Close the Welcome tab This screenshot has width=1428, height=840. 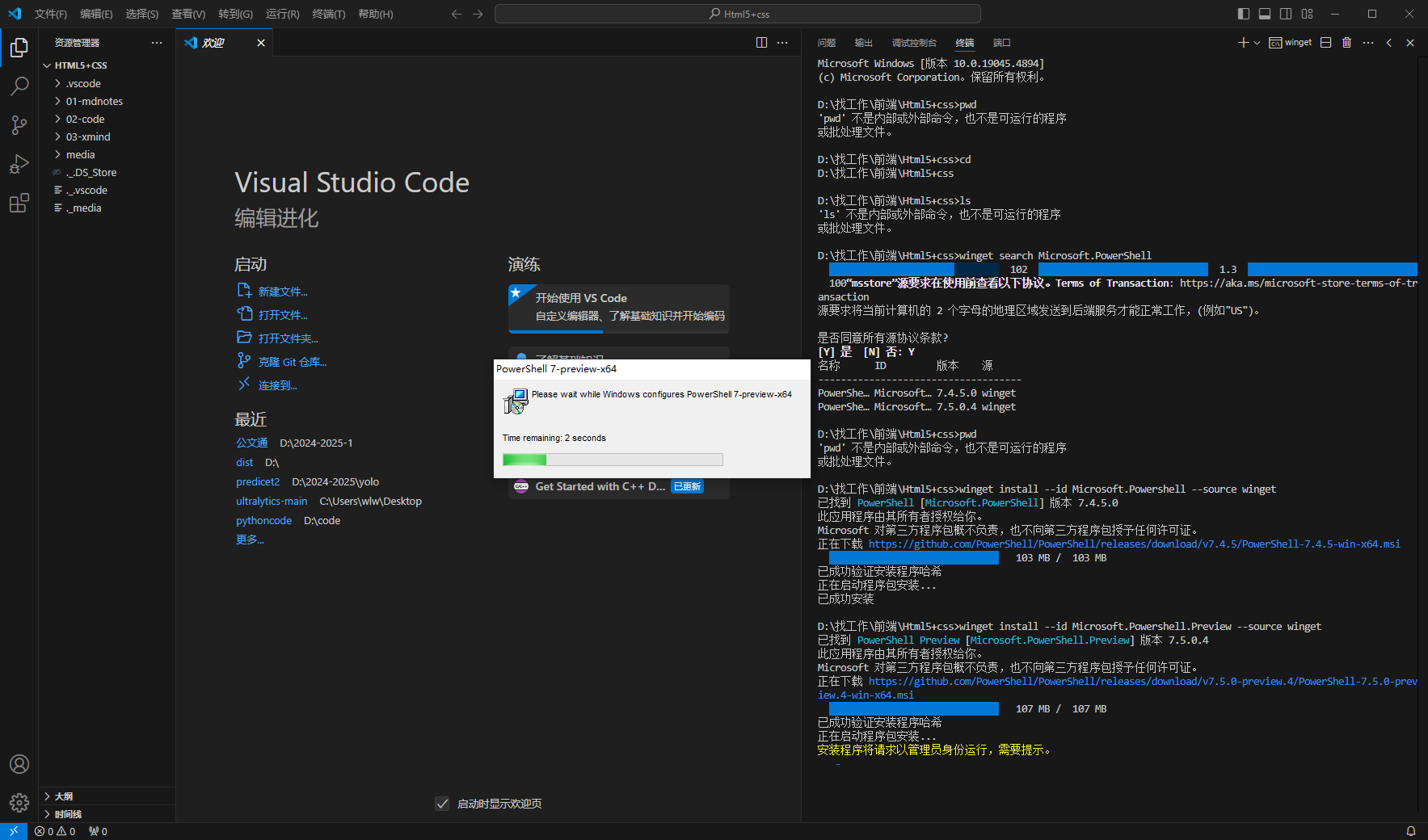(x=261, y=43)
